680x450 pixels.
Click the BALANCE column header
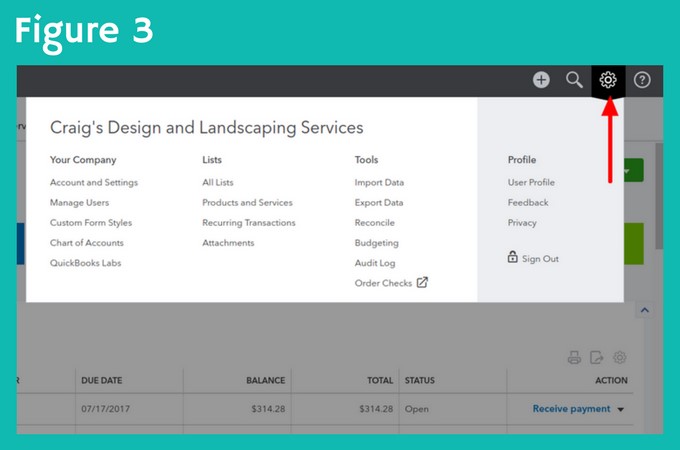266,380
